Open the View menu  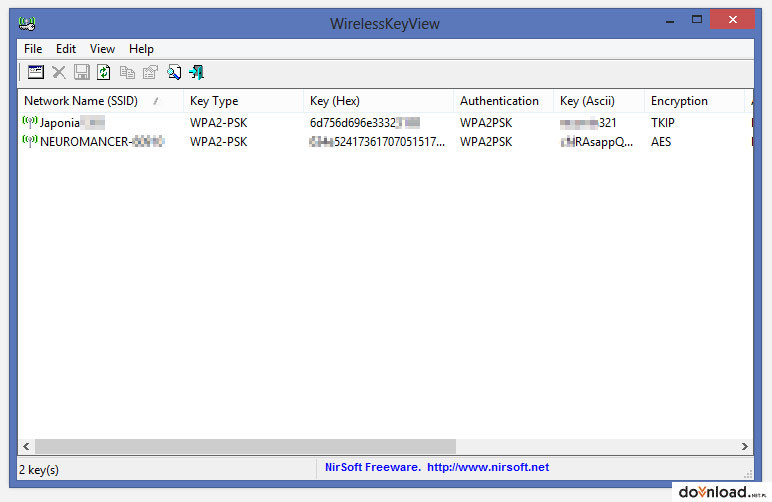pyautogui.click(x=102, y=49)
